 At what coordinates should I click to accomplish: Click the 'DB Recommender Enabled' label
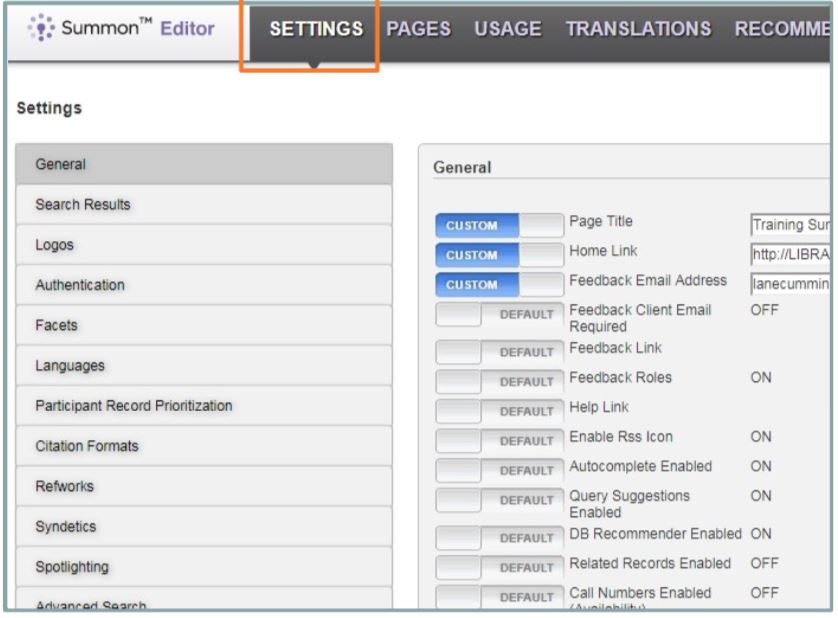pyautogui.click(x=655, y=534)
